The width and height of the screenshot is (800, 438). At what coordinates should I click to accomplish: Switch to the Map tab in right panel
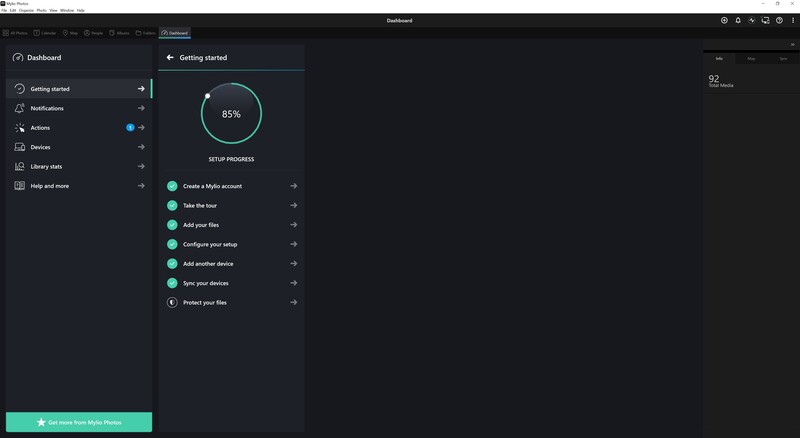(751, 59)
